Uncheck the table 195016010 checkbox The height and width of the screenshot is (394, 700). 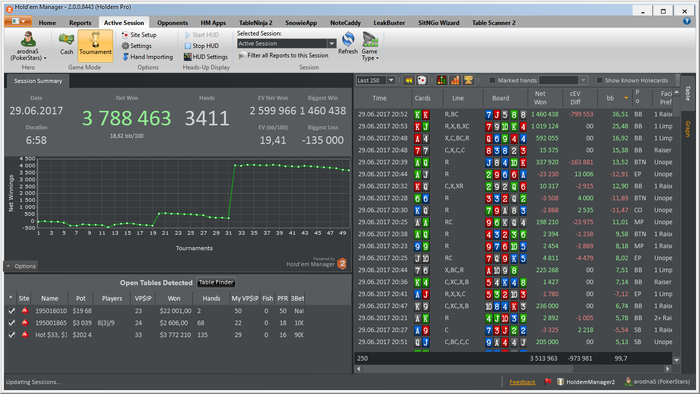click(12, 311)
